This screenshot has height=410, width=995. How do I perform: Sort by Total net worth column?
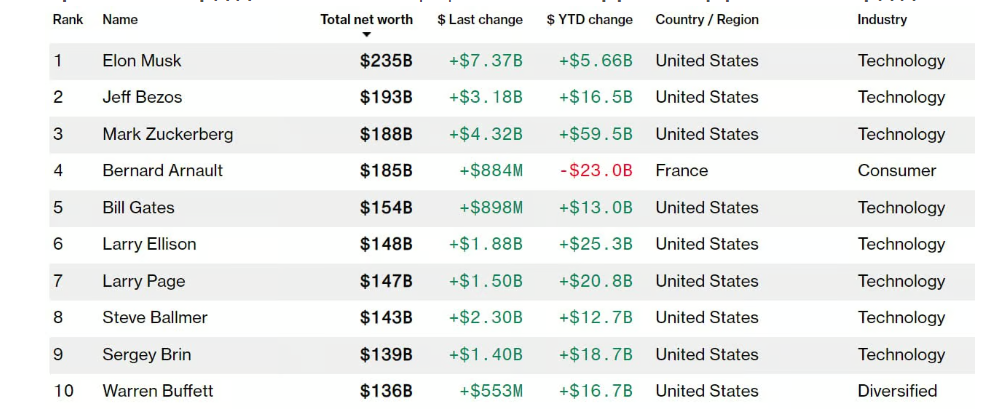pos(366,19)
